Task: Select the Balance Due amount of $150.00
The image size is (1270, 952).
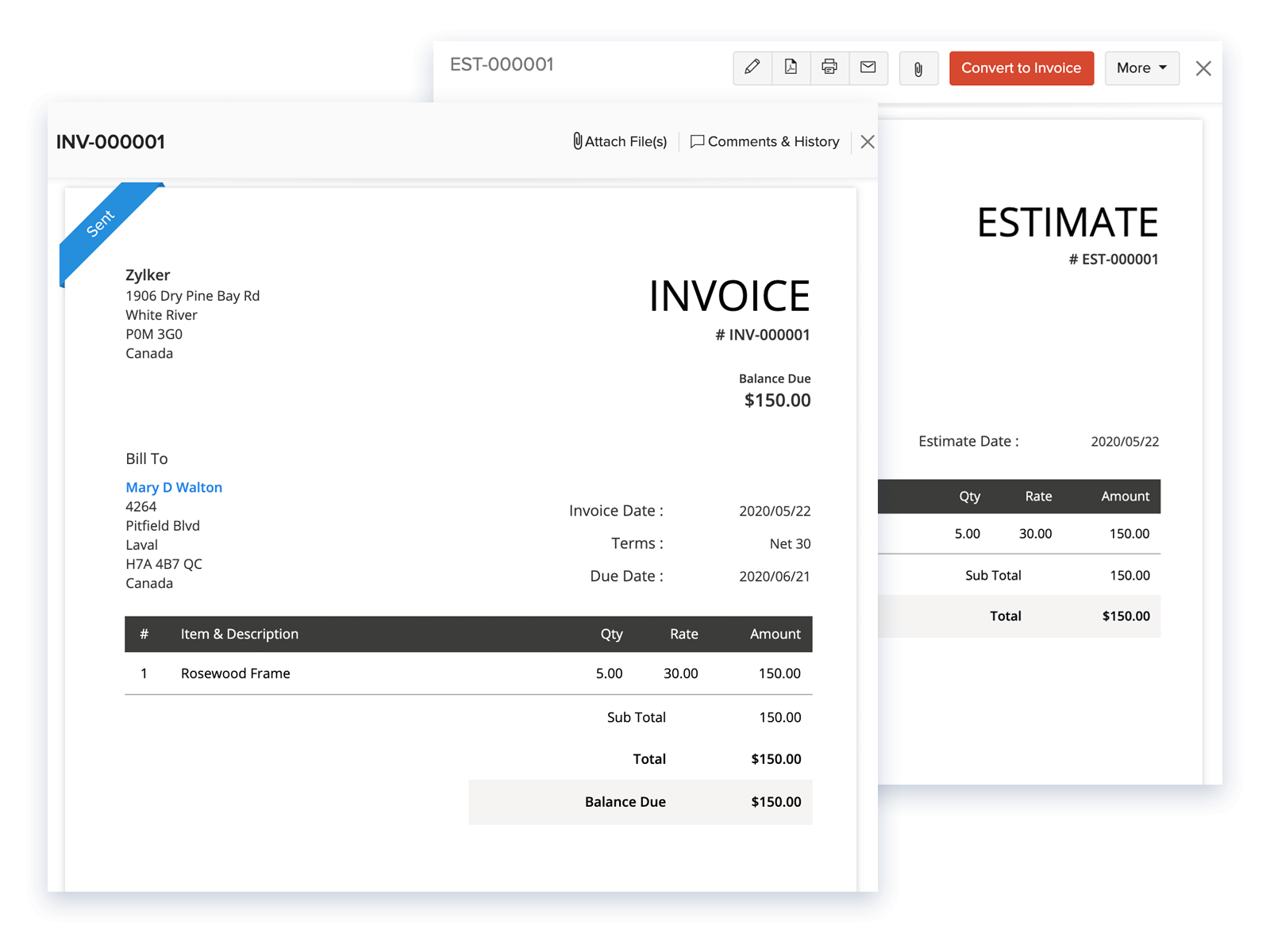Action: [776, 401]
